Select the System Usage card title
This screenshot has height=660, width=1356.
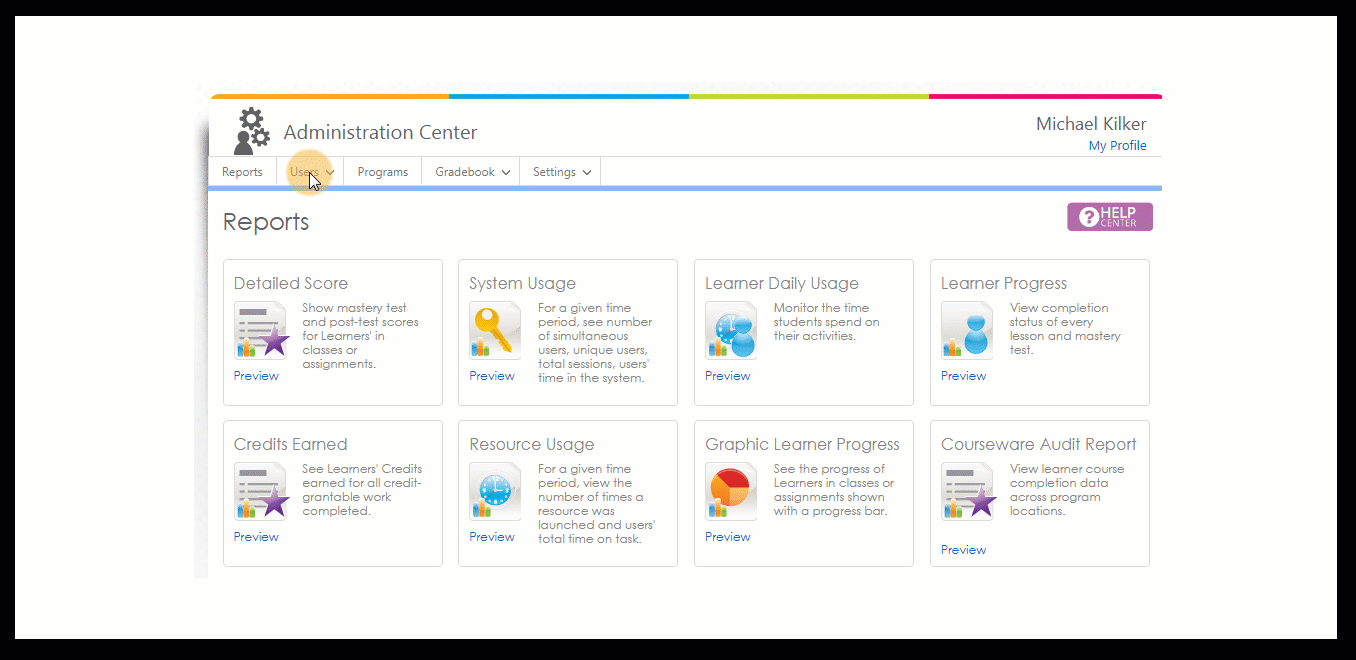(522, 284)
